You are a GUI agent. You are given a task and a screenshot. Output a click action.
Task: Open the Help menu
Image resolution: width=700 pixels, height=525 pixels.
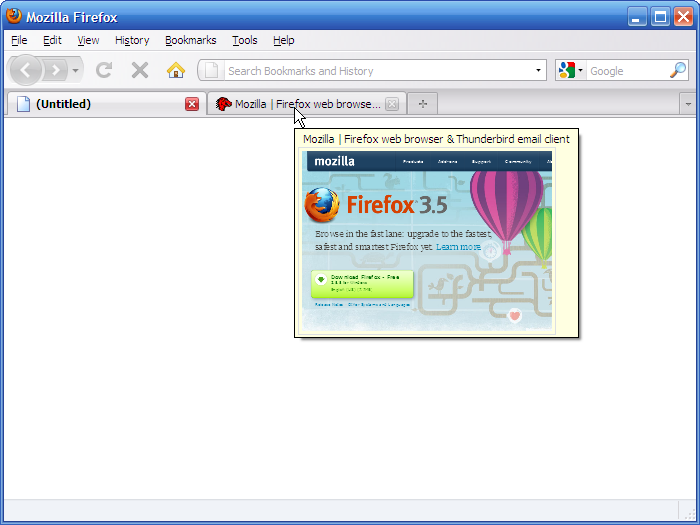(x=283, y=40)
